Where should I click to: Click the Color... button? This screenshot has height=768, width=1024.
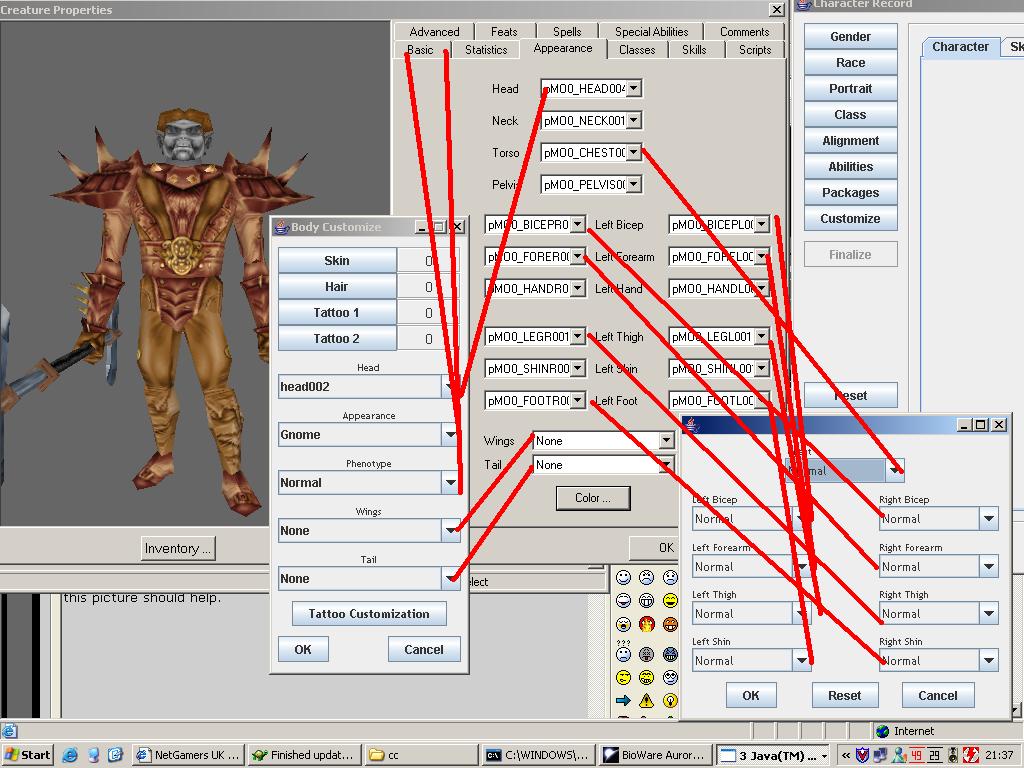(x=595, y=498)
